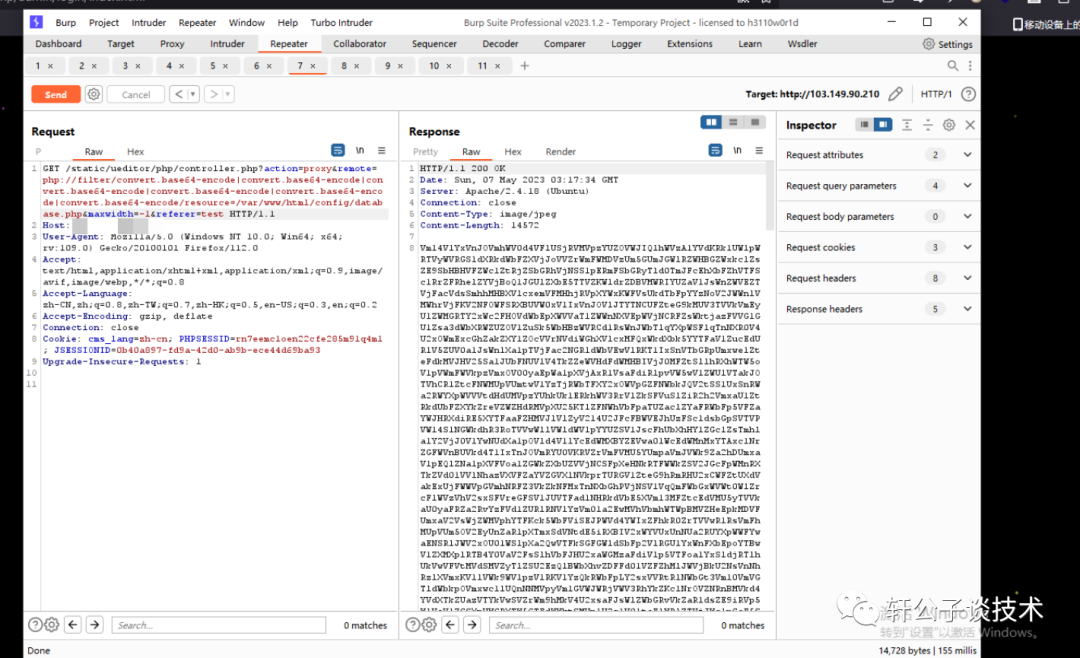This screenshot has height=658, width=1080.
Task: Click the Cancel button
Action: click(x=136, y=94)
